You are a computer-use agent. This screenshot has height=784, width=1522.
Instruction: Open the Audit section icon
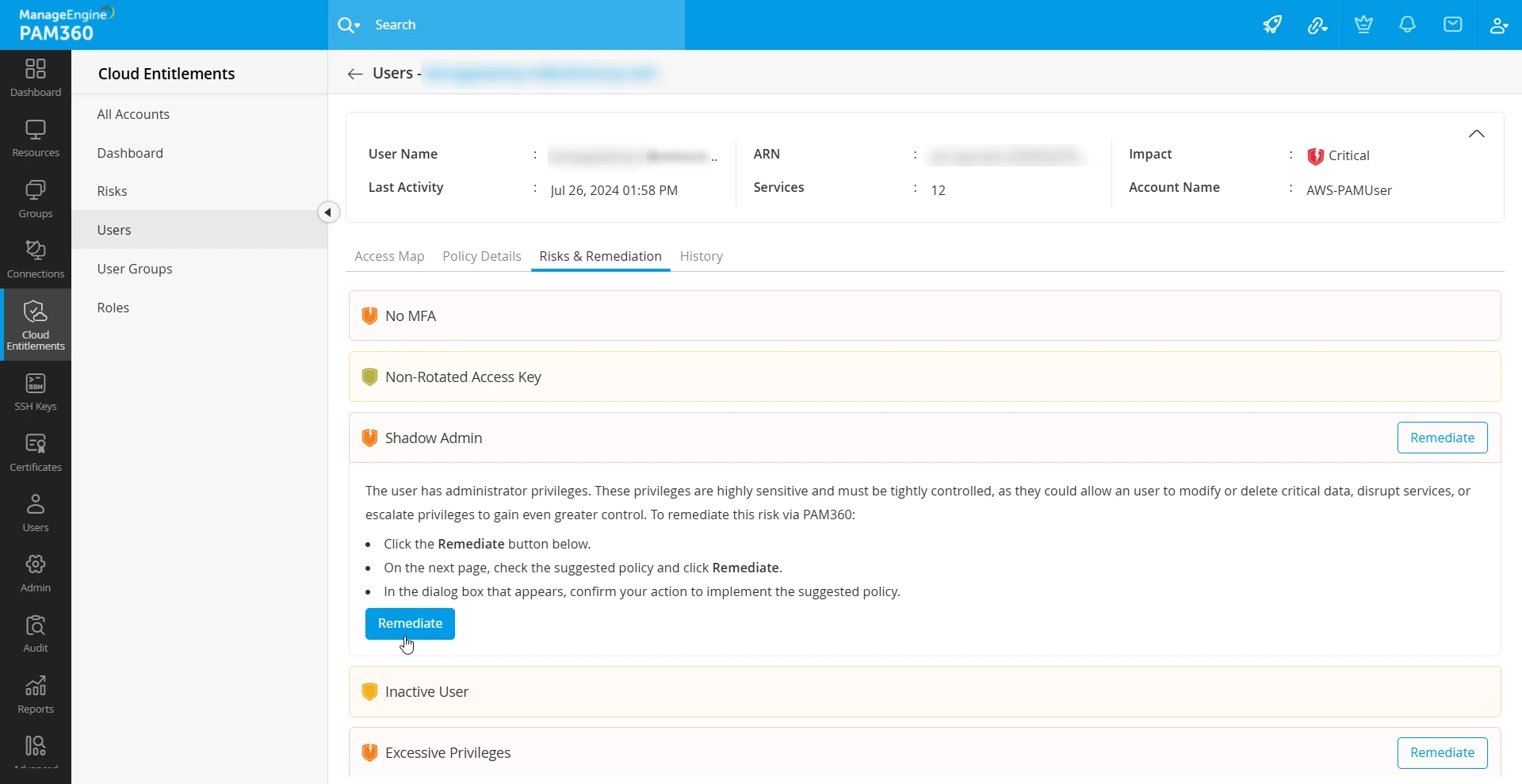pyautogui.click(x=36, y=633)
